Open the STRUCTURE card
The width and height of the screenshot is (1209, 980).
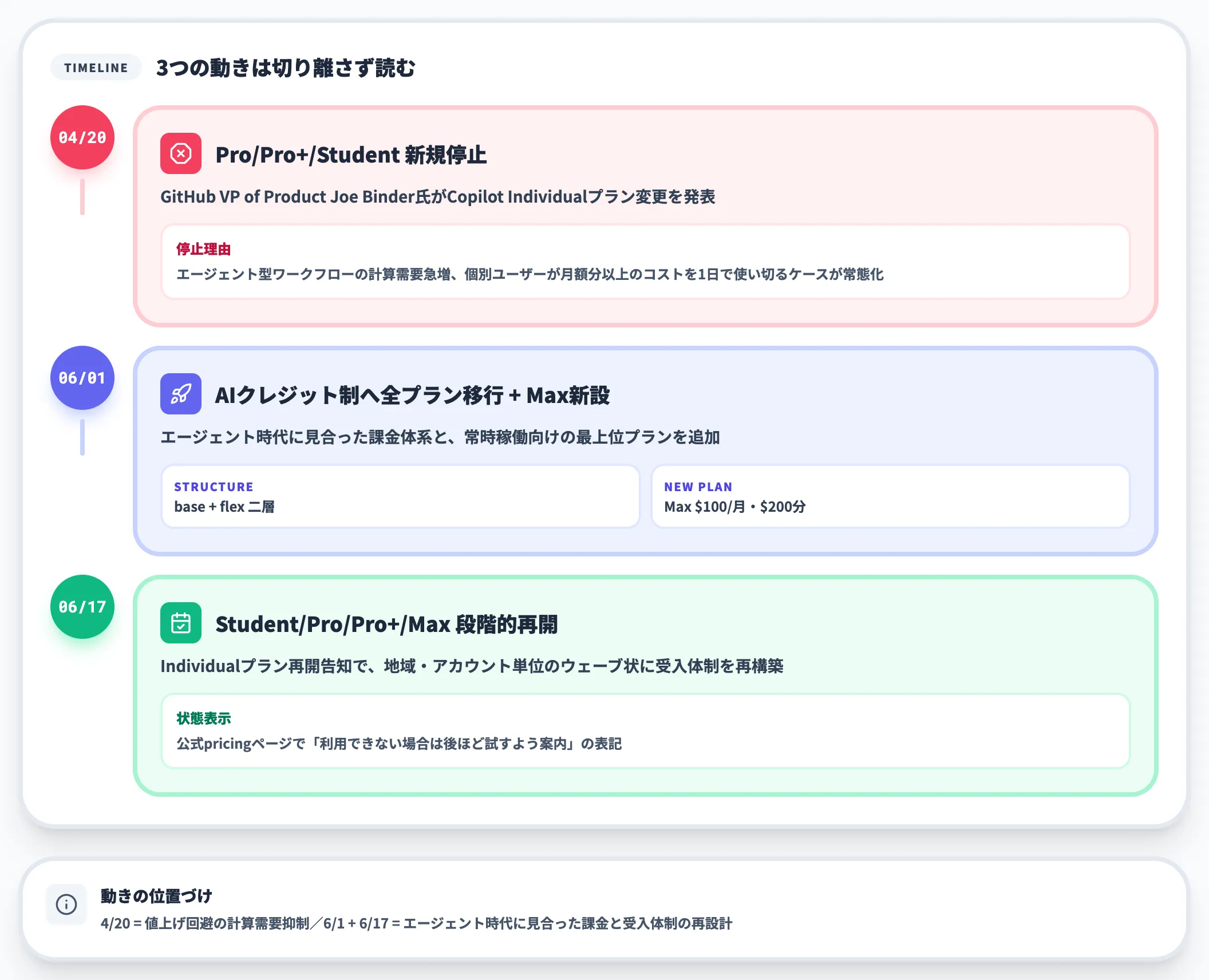(401, 496)
